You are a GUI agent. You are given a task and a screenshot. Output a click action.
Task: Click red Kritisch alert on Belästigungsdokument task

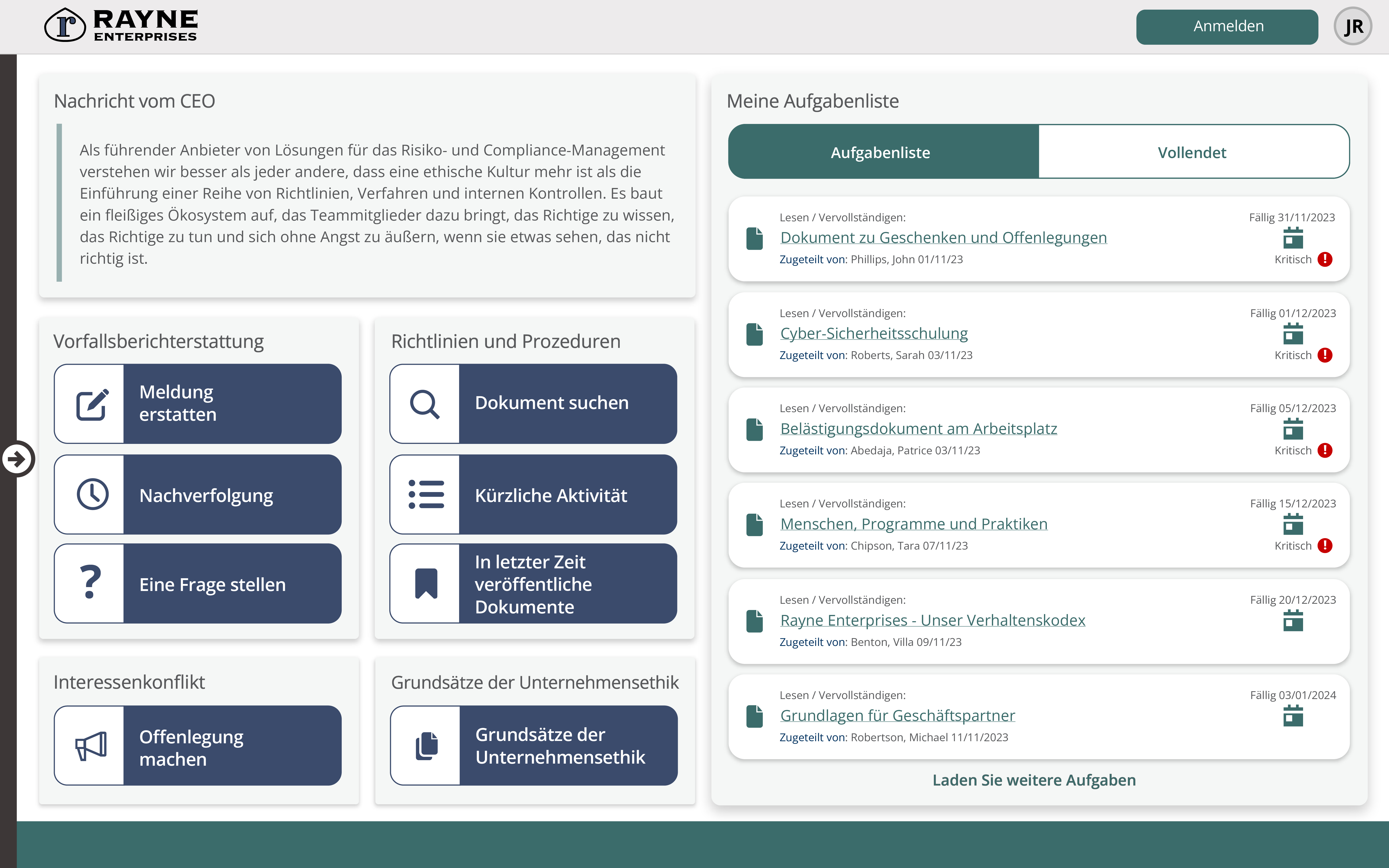[1324, 451]
